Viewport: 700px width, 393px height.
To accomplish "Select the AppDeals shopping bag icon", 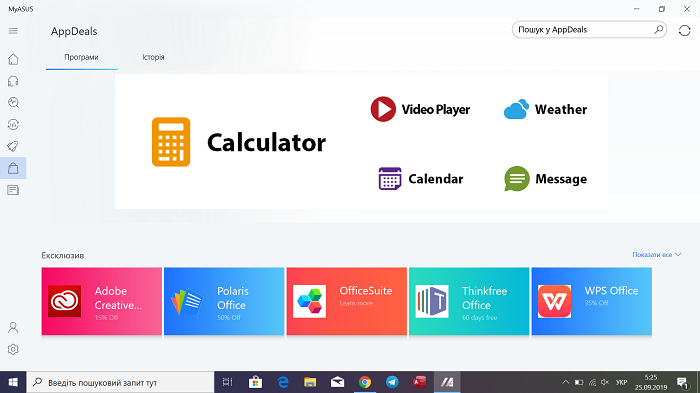I will pyautogui.click(x=13, y=168).
